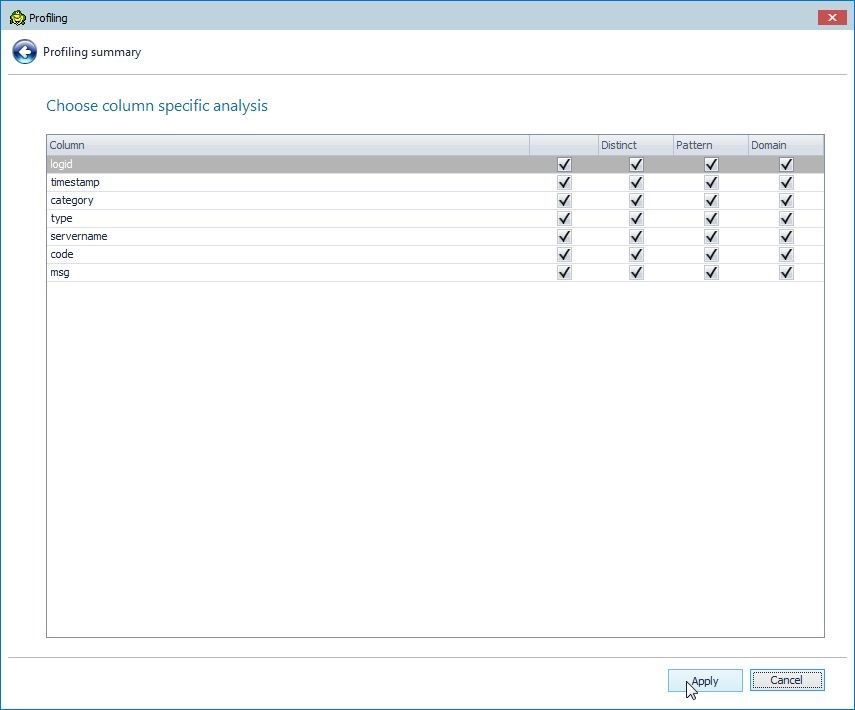Image resolution: width=855 pixels, height=710 pixels.
Task: Toggle Domain checkbox for logid
Action: (x=786, y=164)
